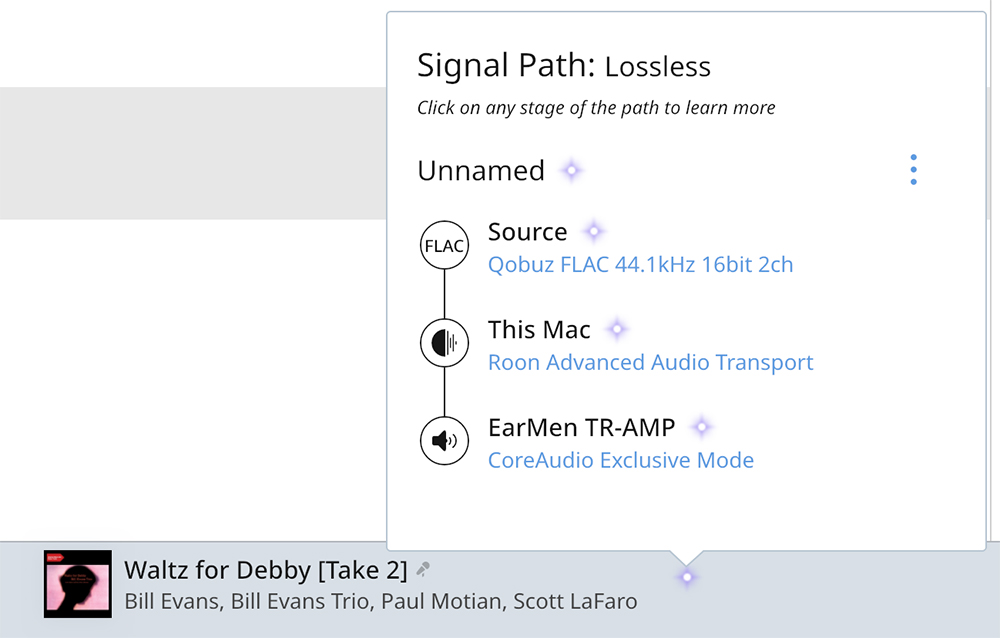Click the Waltz for Debby [Take 2] title
The height and width of the screenshot is (638, 1000).
point(265,570)
